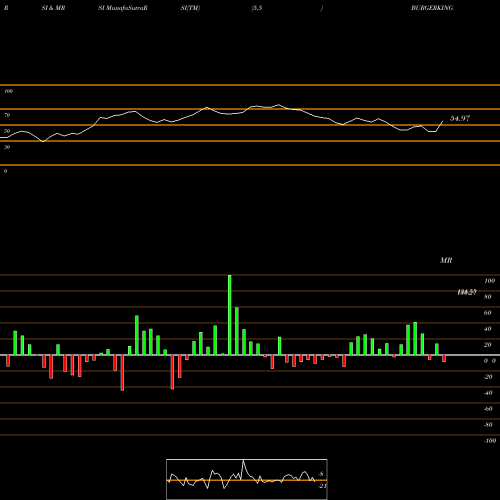Click the RSI value 54.97
This screenshot has height=500, width=500.
coord(460,118)
